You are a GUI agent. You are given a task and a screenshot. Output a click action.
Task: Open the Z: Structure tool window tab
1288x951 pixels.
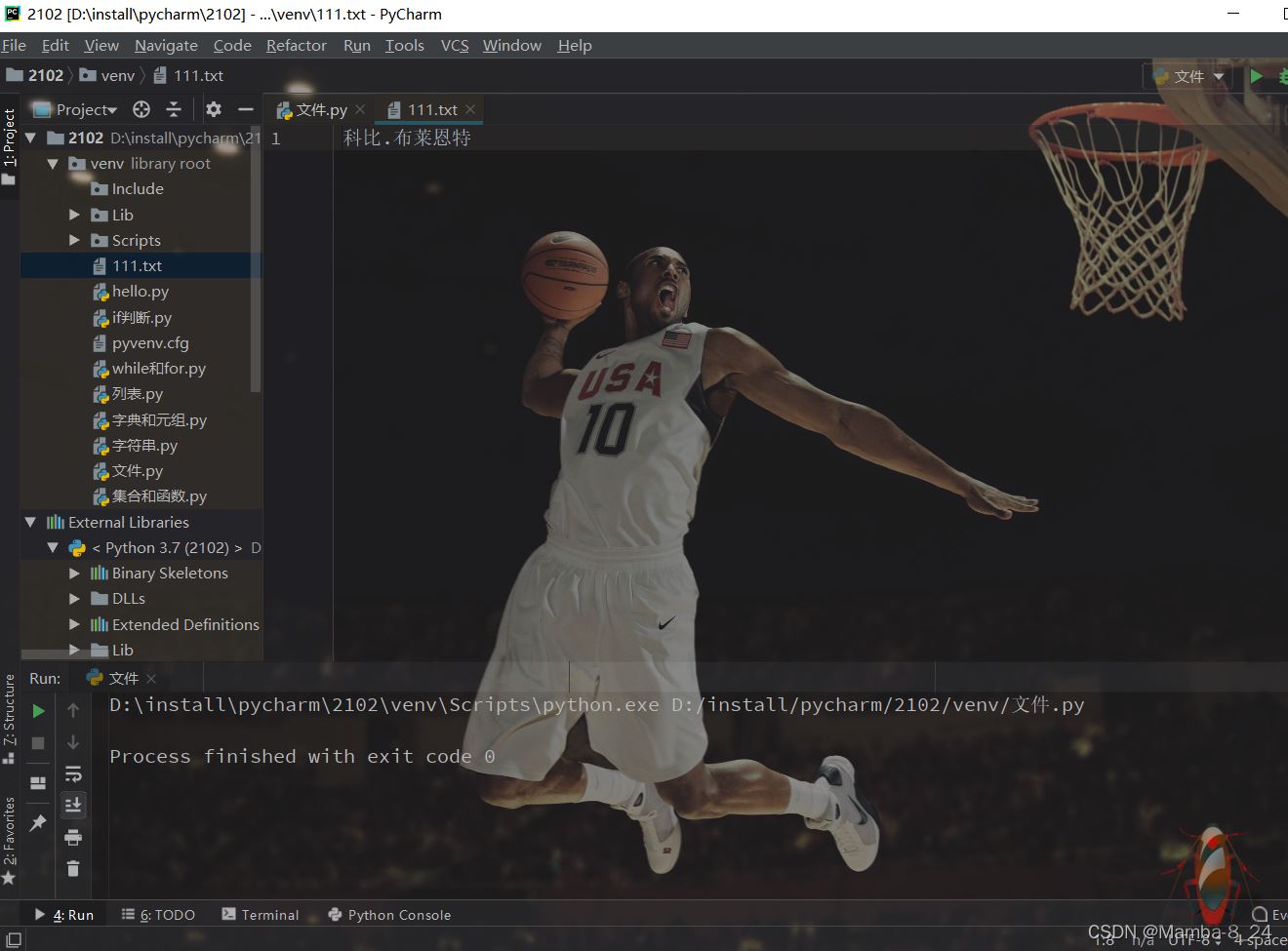(9, 719)
